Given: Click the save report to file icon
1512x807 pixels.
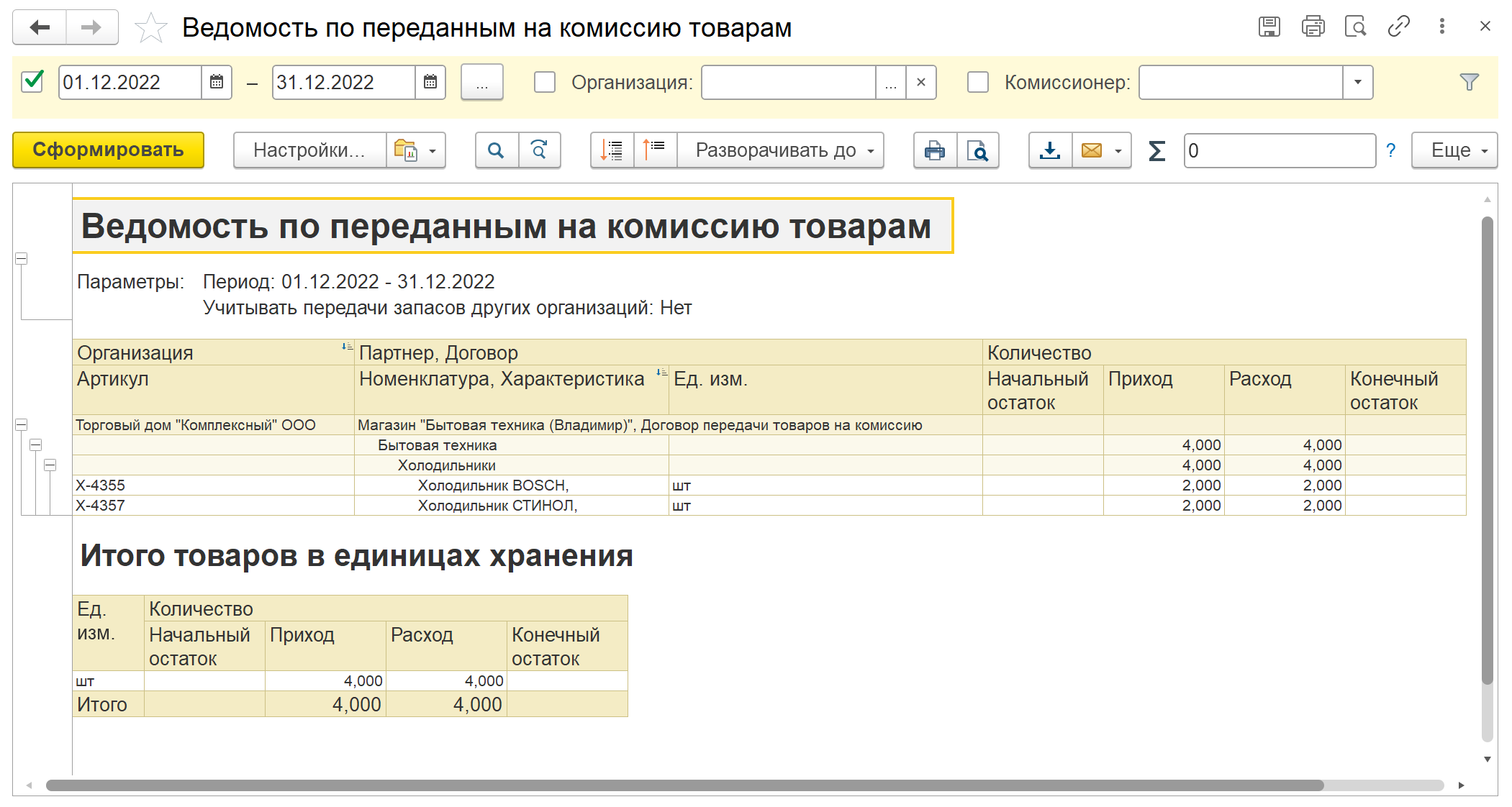Looking at the screenshot, I should pyautogui.click(x=1050, y=150).
